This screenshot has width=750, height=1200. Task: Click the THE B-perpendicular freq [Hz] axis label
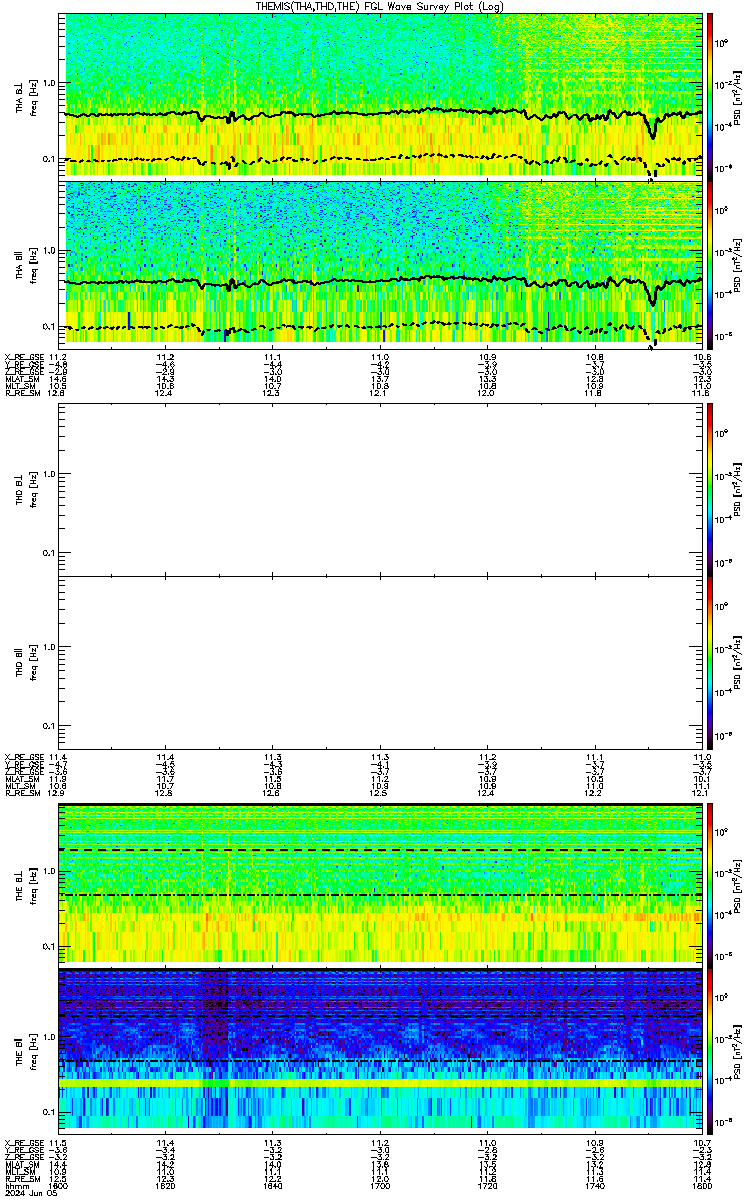coord(33,886)
